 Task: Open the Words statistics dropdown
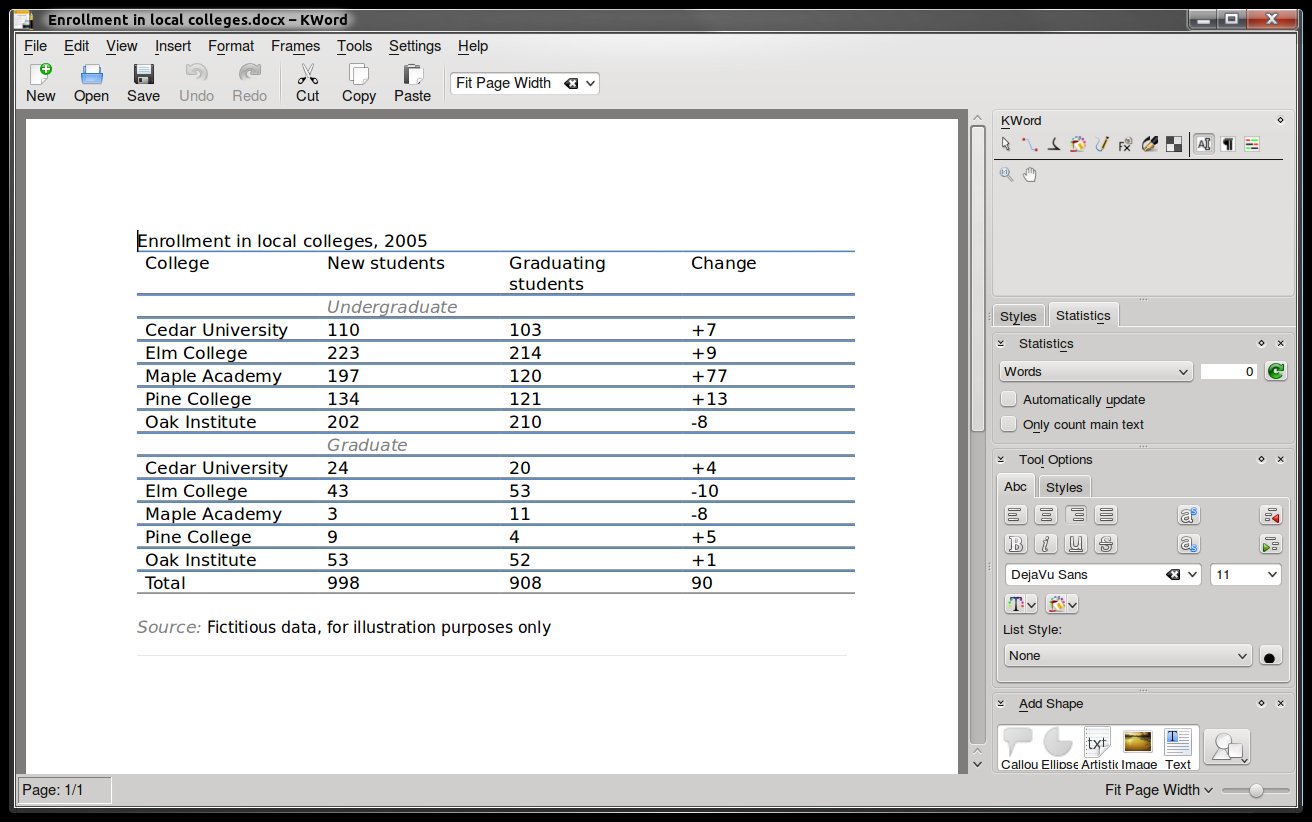click(1096, 371)
